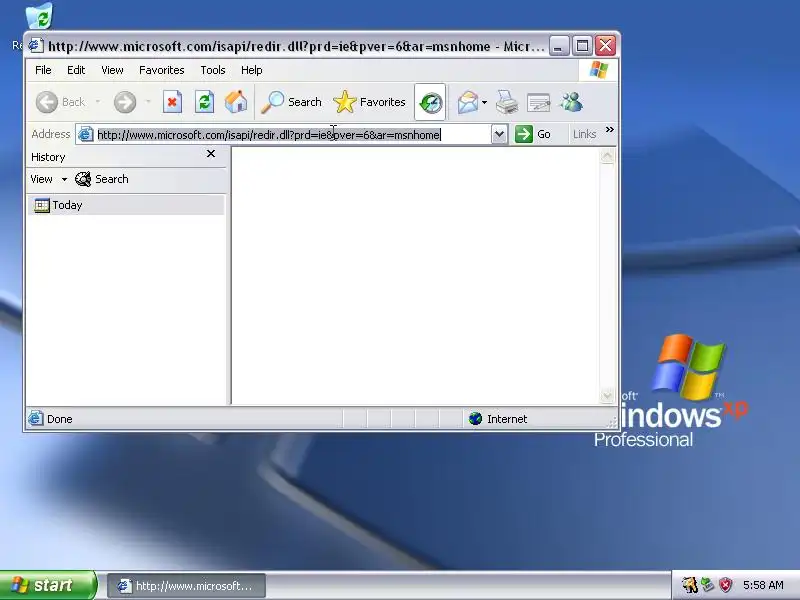The image size is (800, 600).
Task: Expand the Mail button dropdown arrow
Action: (484, 103)
